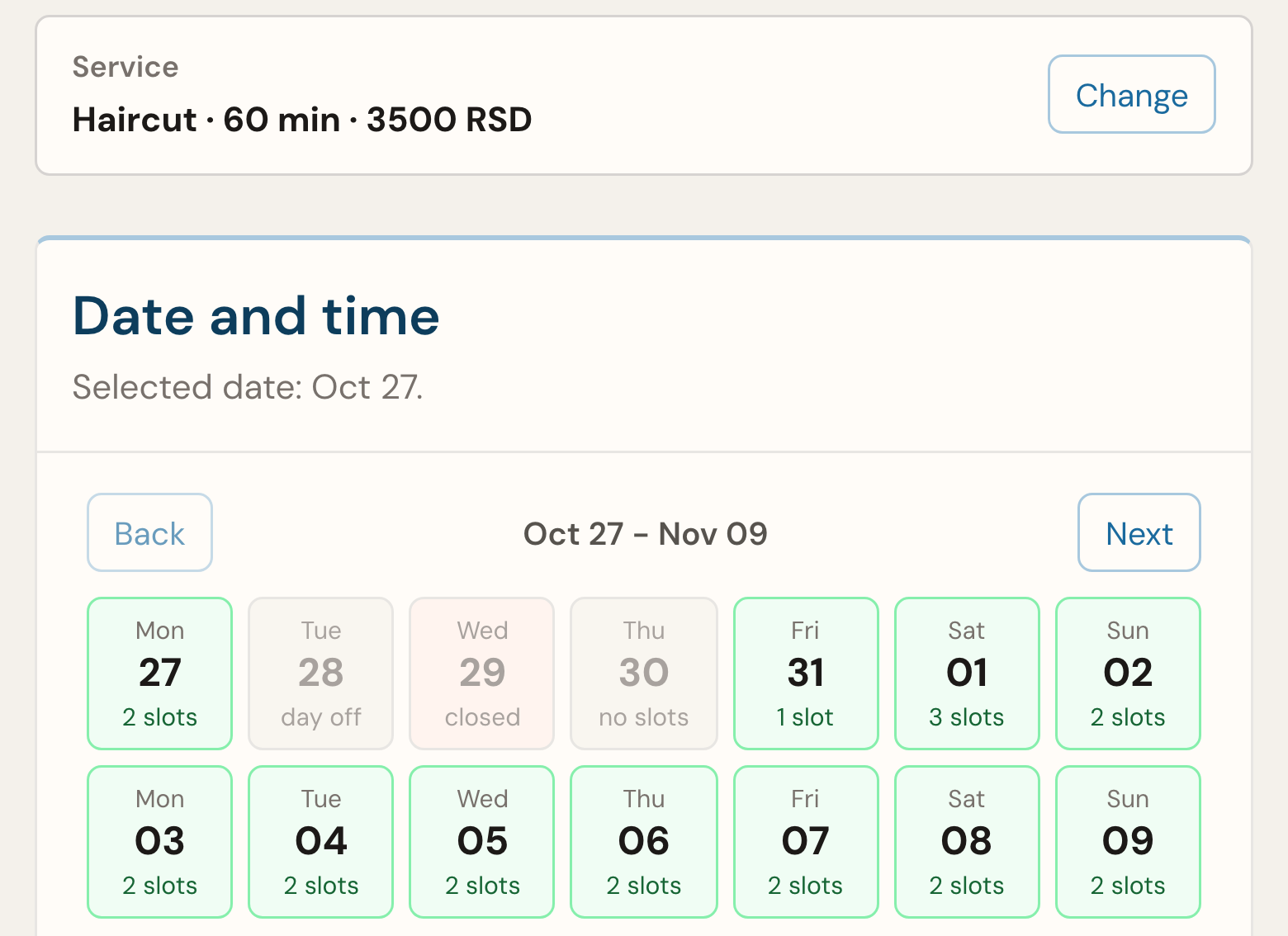Click the Change service button
This screenshot has height=936, width=1288.
pos(1131,94)
